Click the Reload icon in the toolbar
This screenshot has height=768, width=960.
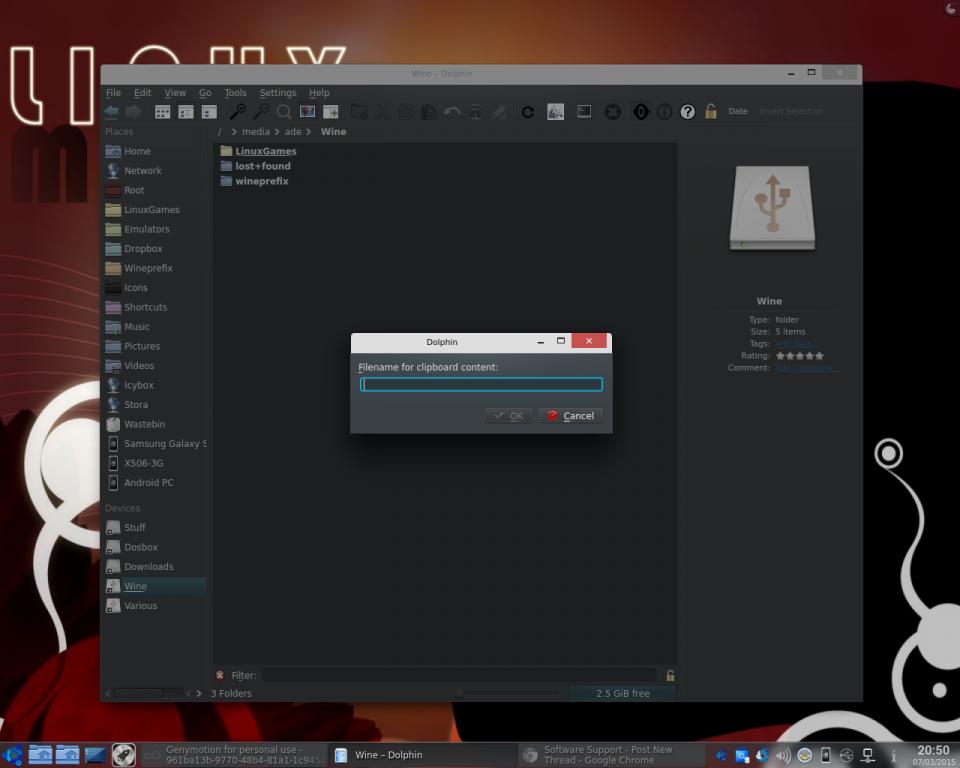click(528, 112)
